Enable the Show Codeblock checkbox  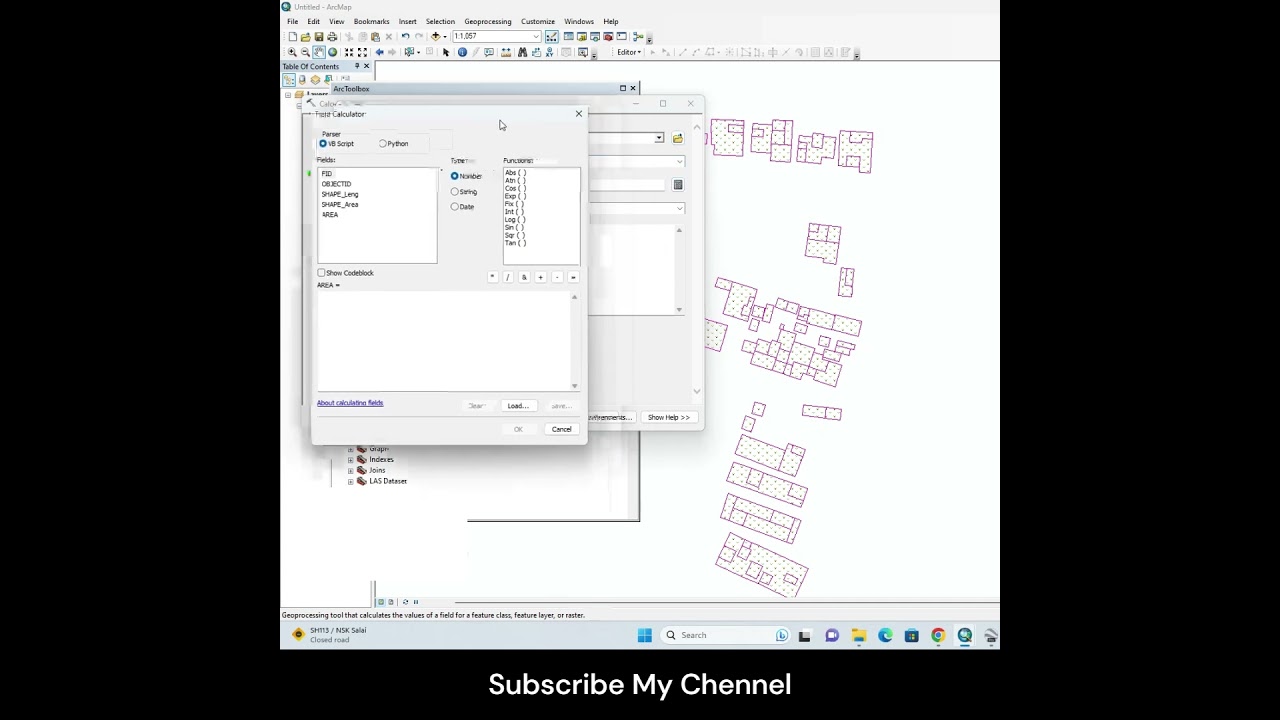322,273
